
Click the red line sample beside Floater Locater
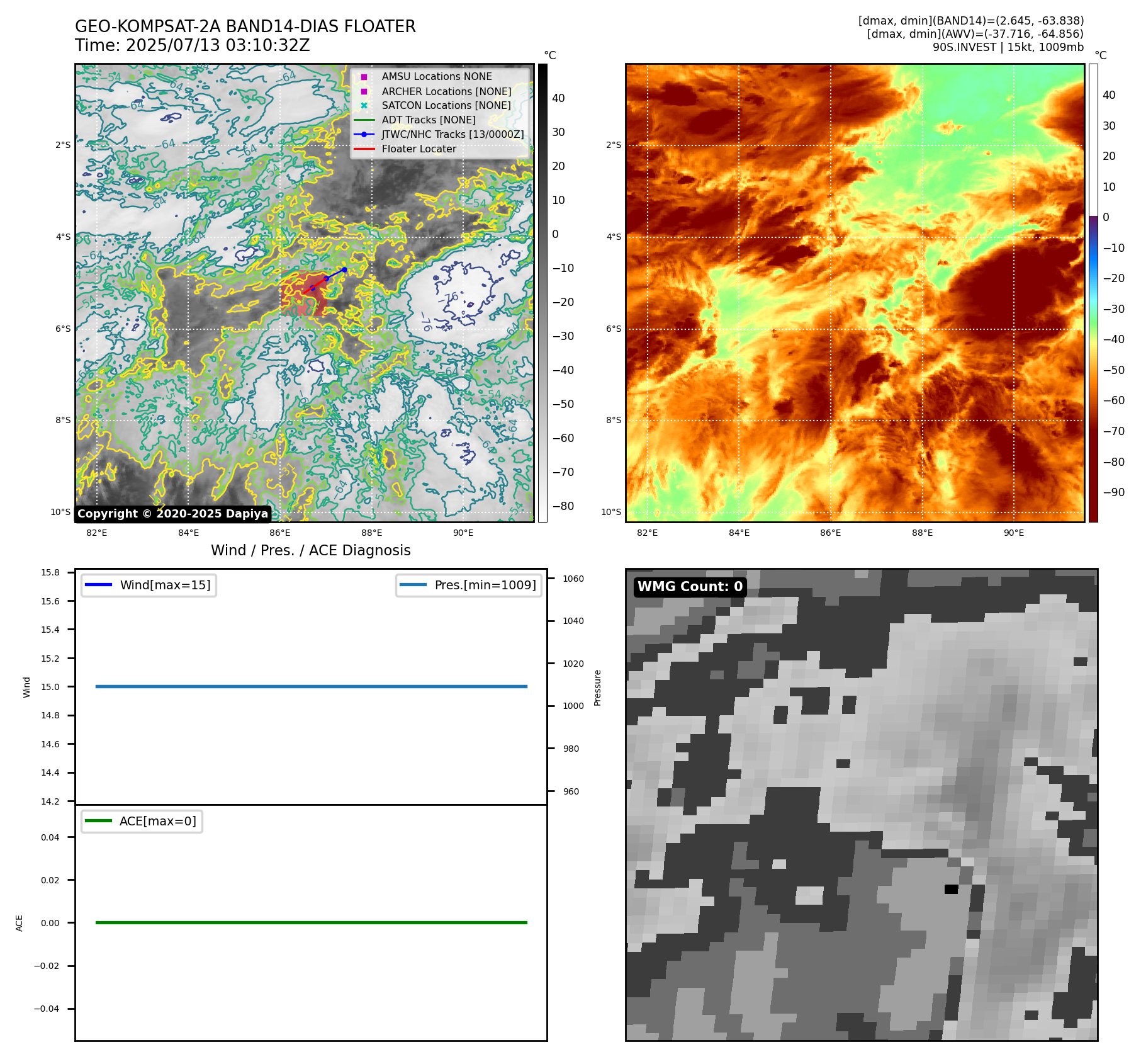click(364, 149)
